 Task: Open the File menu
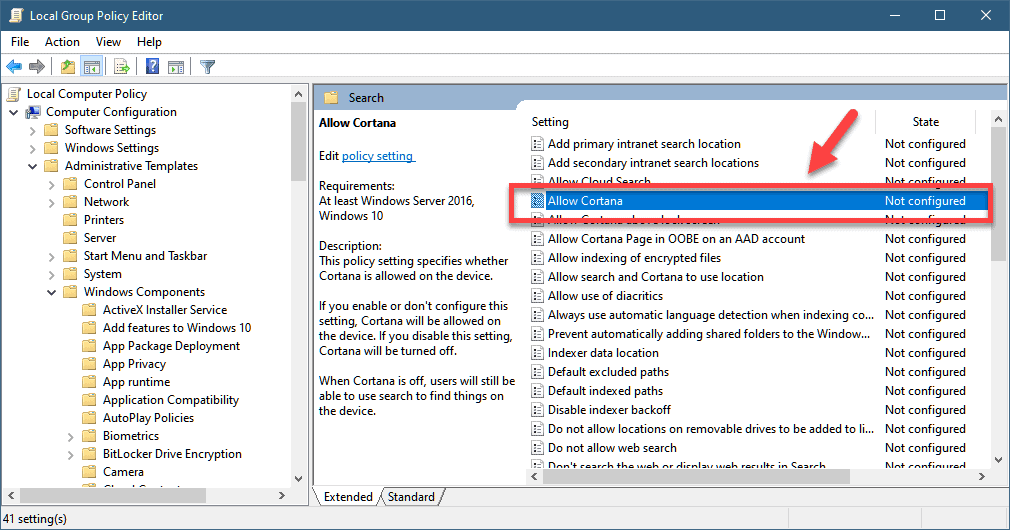click(20, 42)
